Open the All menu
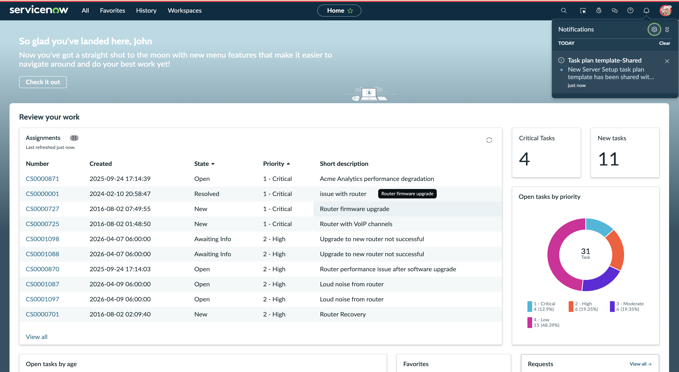 pyautogui.click(x=85, y=10)
